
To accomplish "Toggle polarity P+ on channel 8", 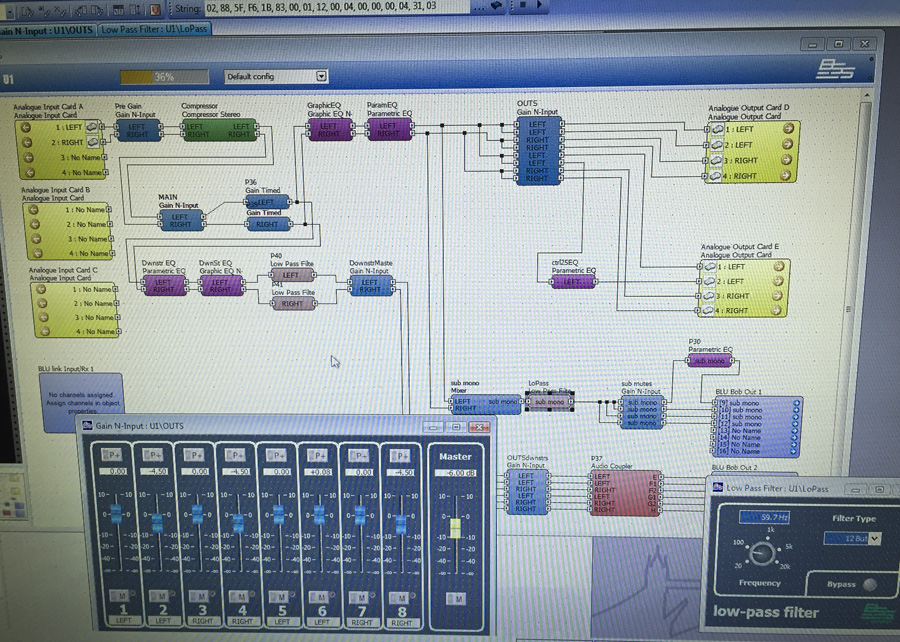I will pyautogui.click(x=399, y=456).
